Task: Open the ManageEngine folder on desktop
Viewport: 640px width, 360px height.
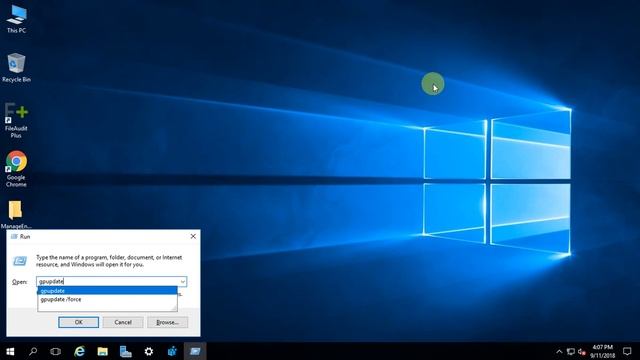Action: 16,214
